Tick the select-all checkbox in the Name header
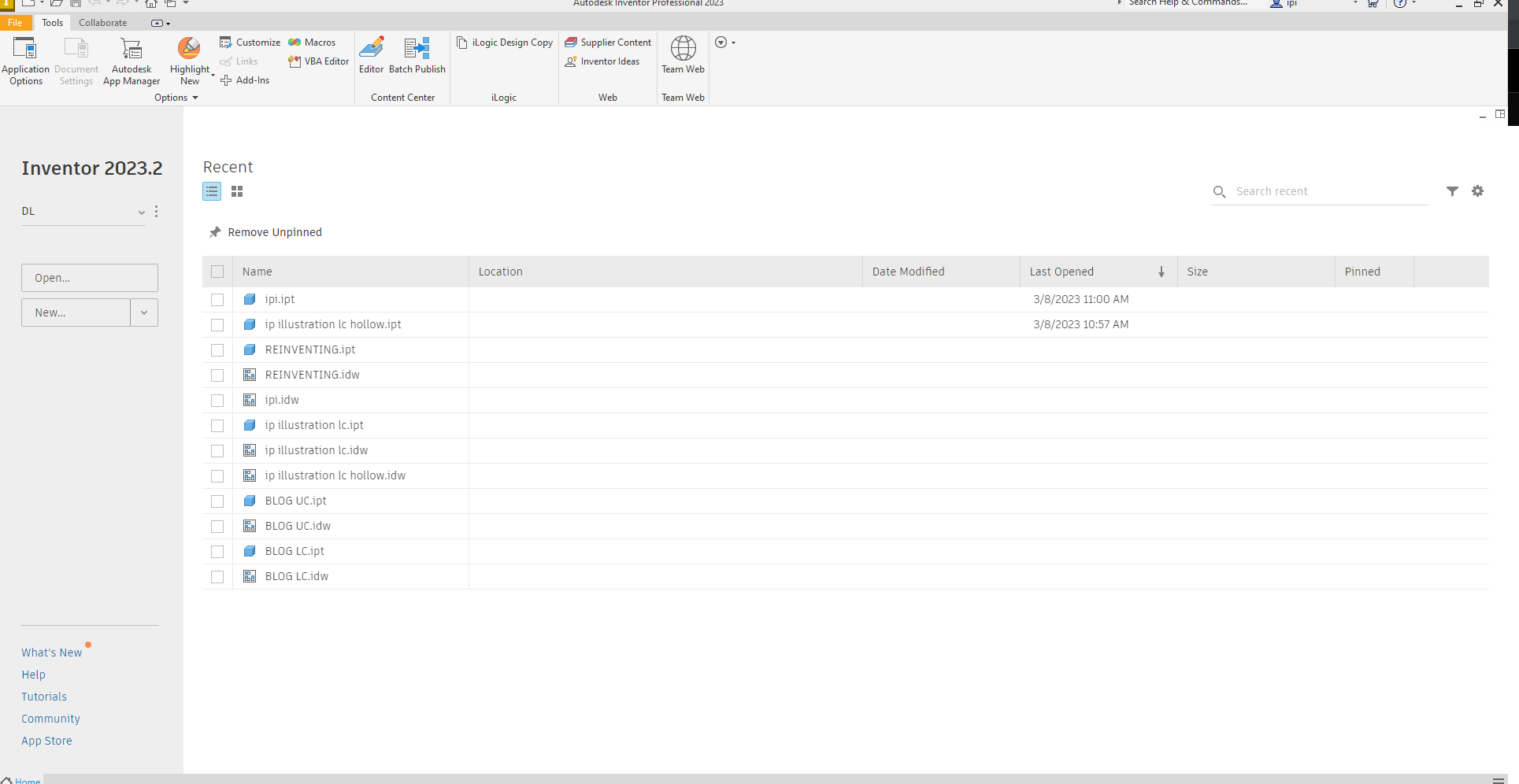Screen dimensions: 1519x784 [217, 272]
